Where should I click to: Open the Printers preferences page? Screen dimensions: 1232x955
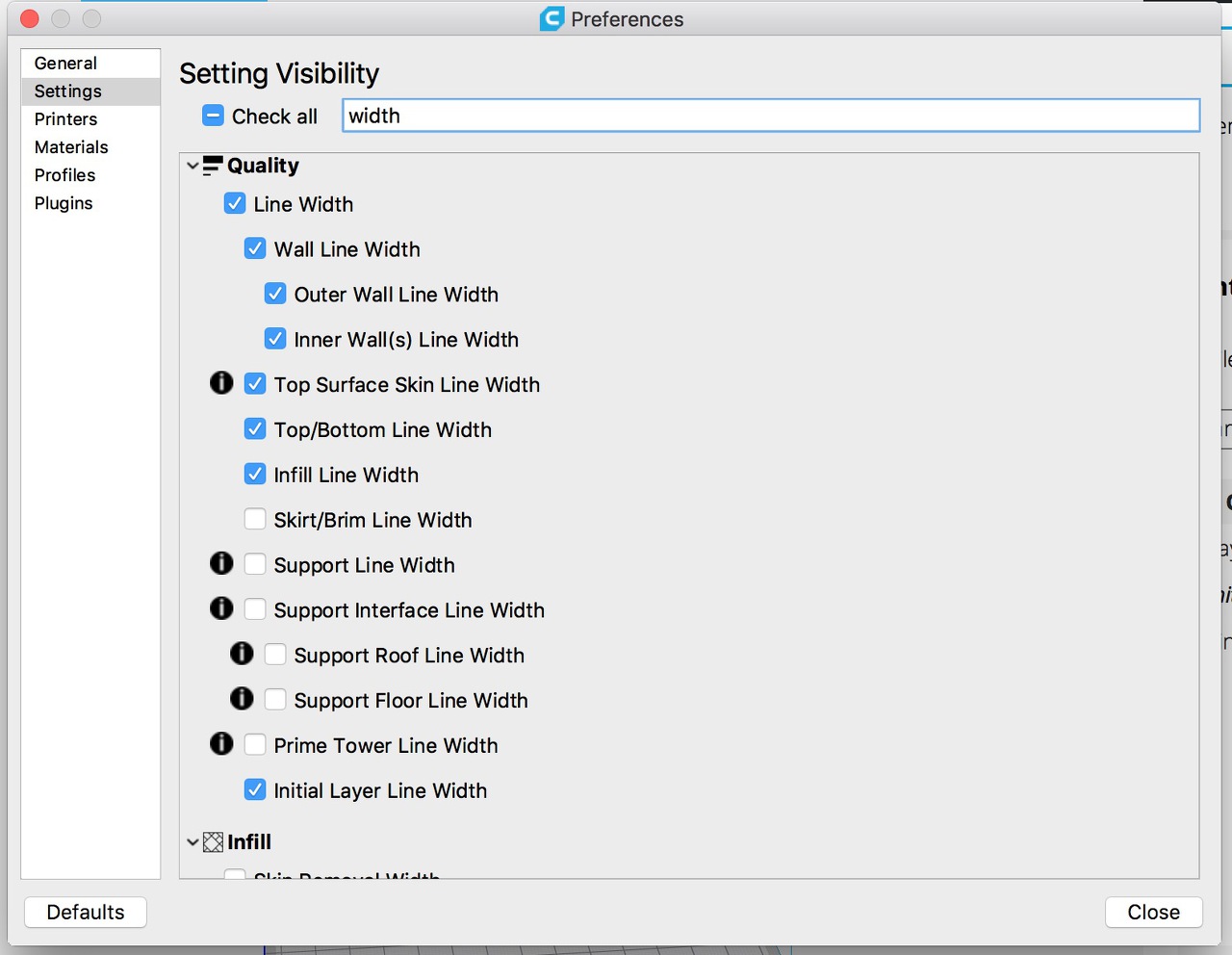click(65, 119)
